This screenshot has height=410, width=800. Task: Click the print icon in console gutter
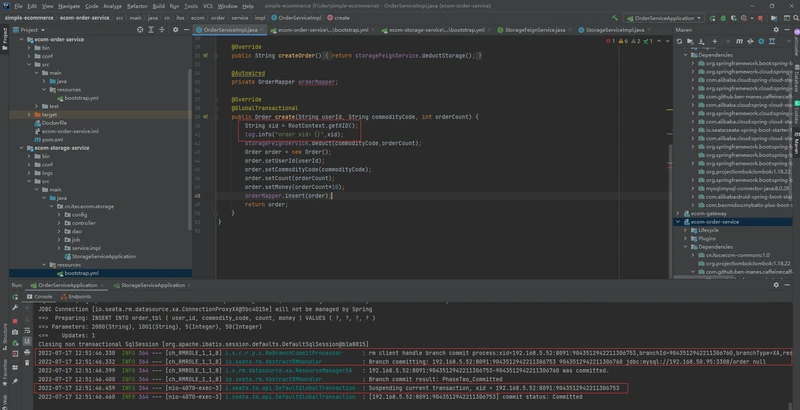pyautogui.click(x=27, y=352)
